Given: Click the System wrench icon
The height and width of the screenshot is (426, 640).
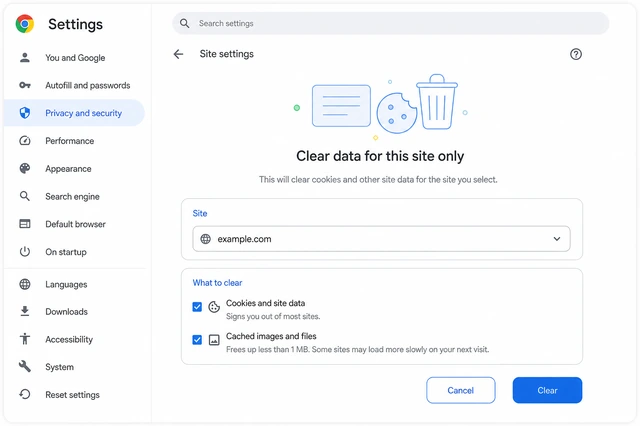Looking at the screenshot, I should [x=25, y=366].
